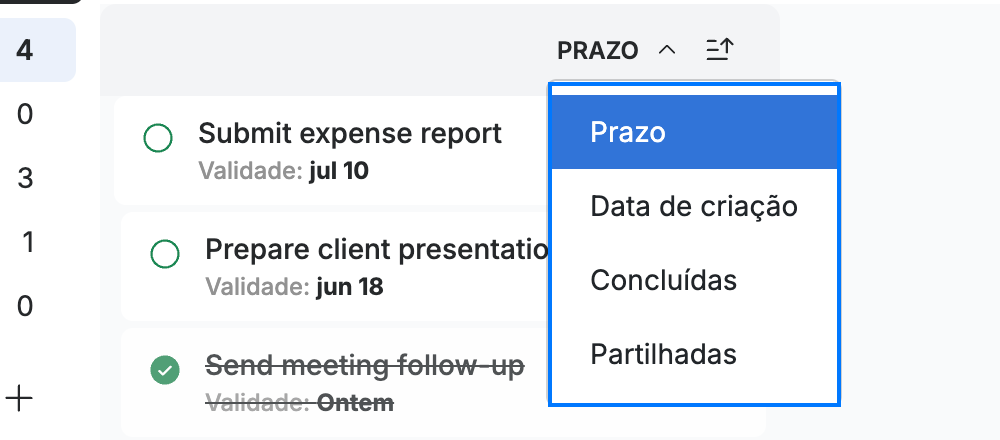This screenshot has height=440, width=1000.
Task: Uncheck the completed Send meeting follow-up task
Action: 165,370
